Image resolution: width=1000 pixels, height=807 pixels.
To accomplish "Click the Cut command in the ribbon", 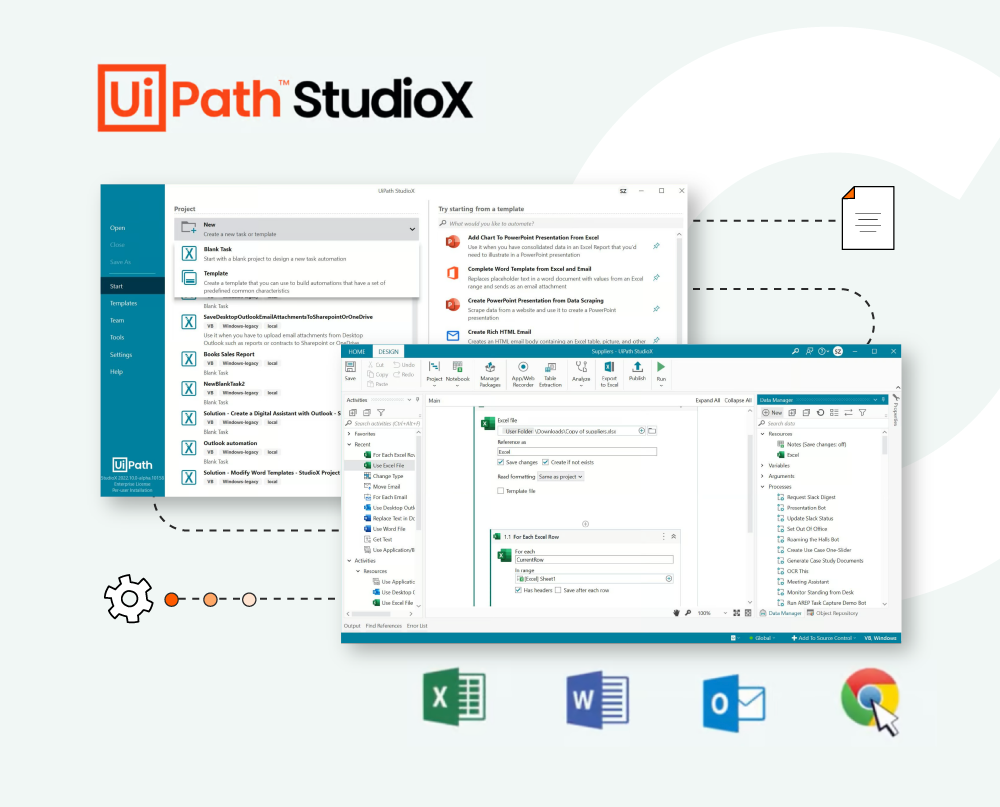I will pos(376,365).
